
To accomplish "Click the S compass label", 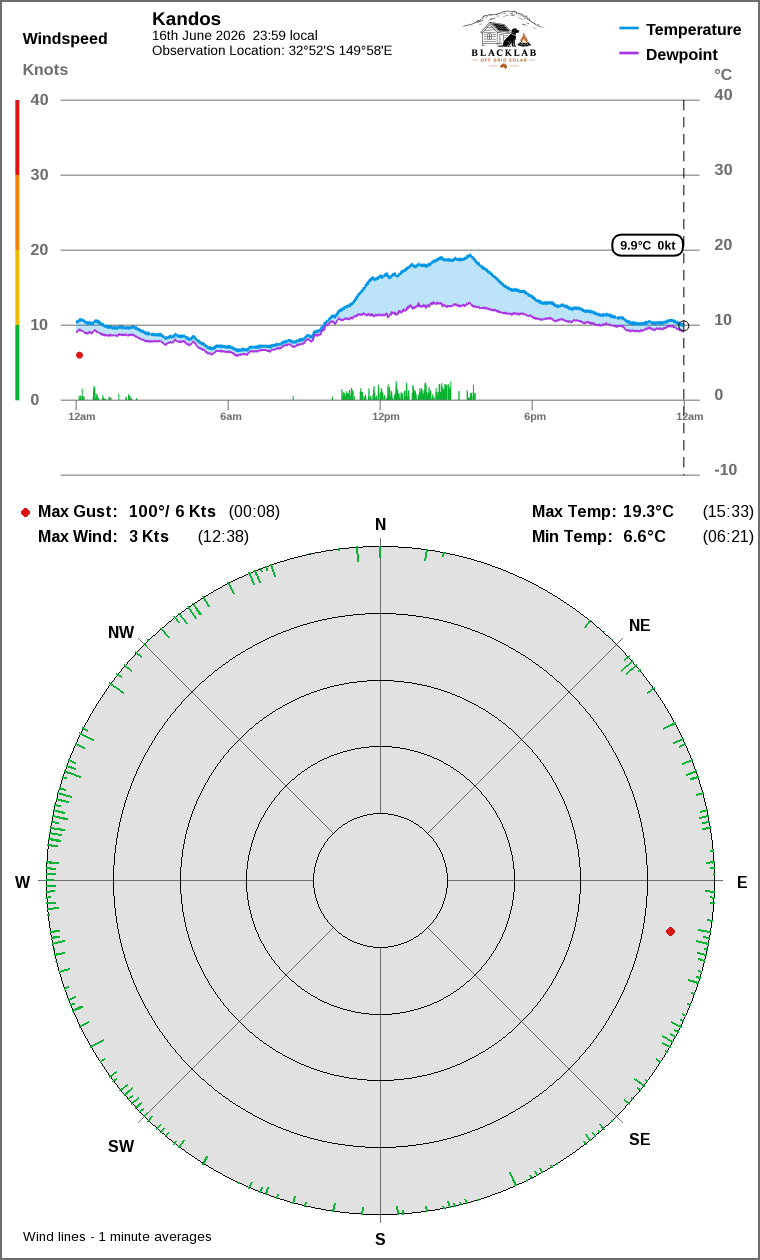I will (x=380, y=1240).
